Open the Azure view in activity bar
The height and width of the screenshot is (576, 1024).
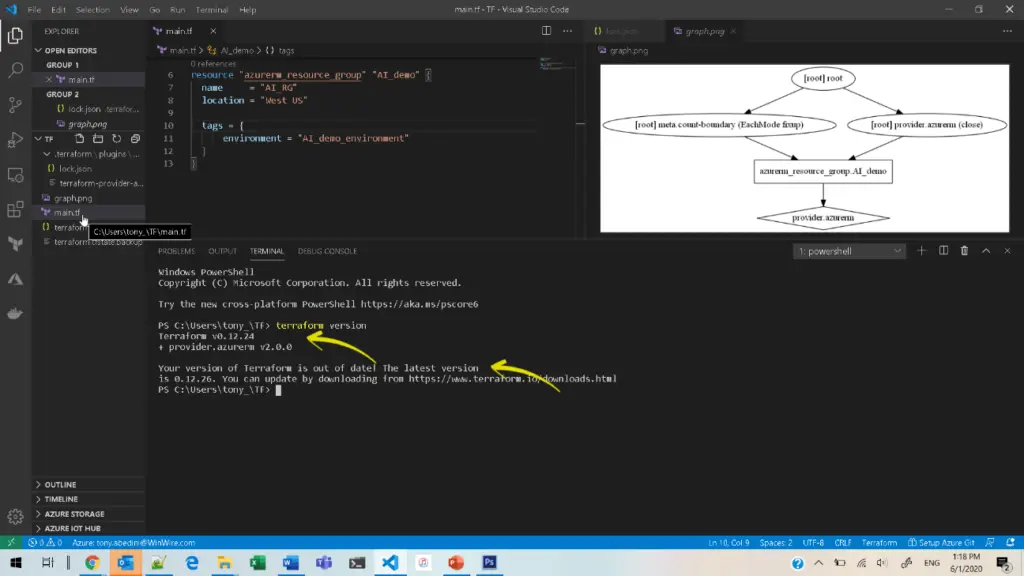15,279
